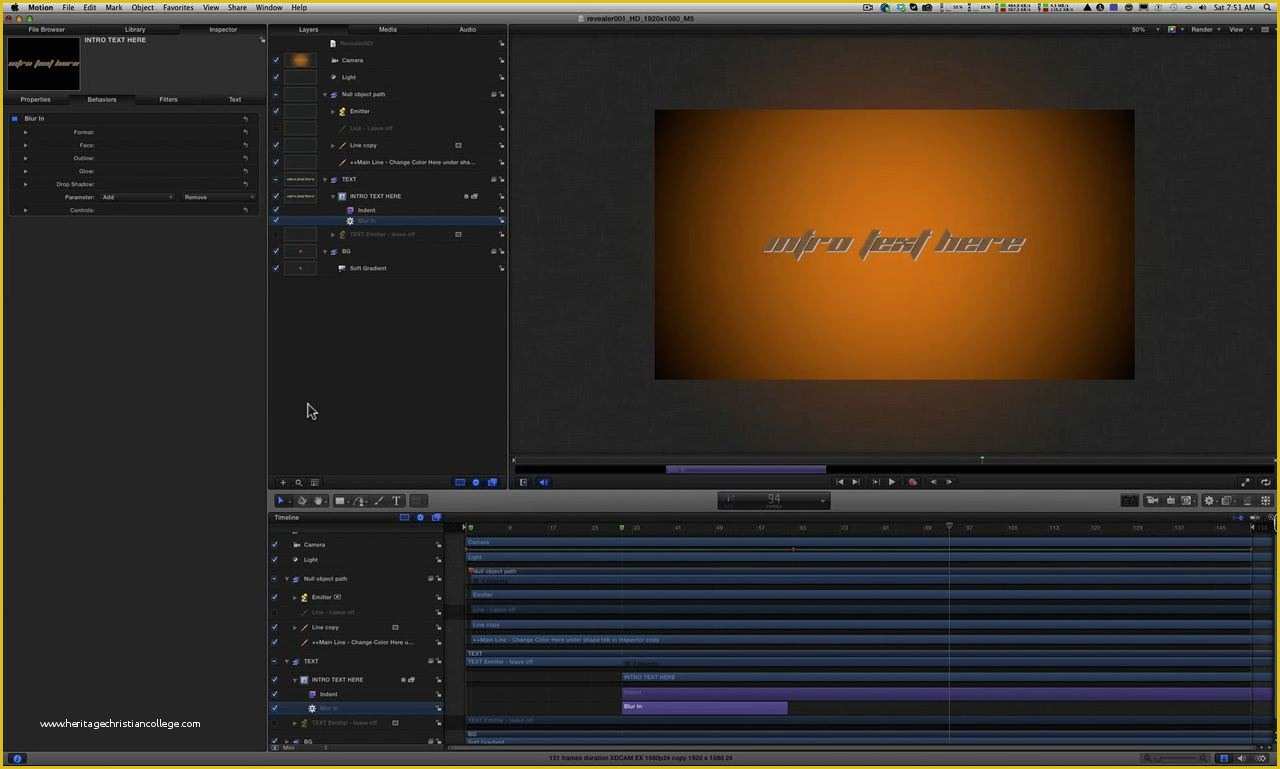Click the red Record button
Image resolution: width=1280 pixels, height=769 pixels.
click(x=912, y=482)
